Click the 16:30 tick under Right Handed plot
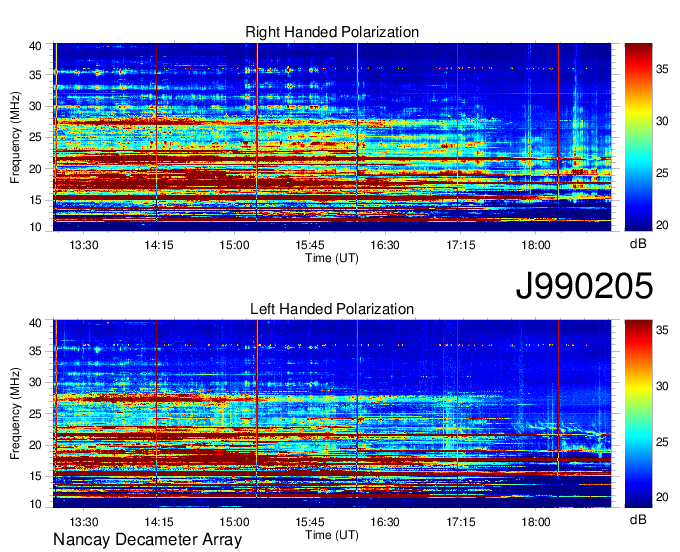 [x=385, y=245]
